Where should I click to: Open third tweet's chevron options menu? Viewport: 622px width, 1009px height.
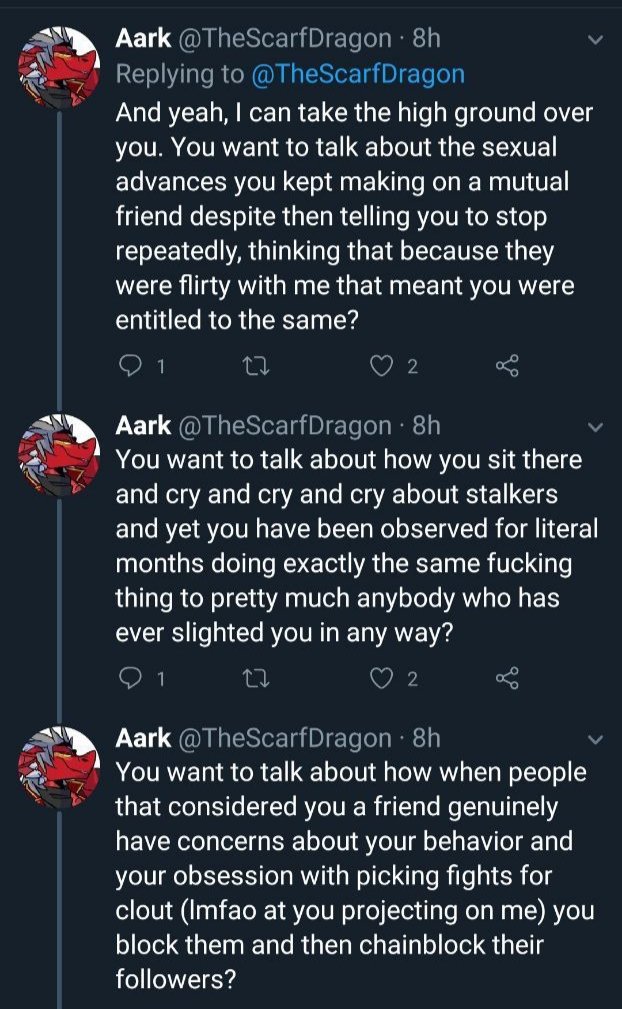596,740
